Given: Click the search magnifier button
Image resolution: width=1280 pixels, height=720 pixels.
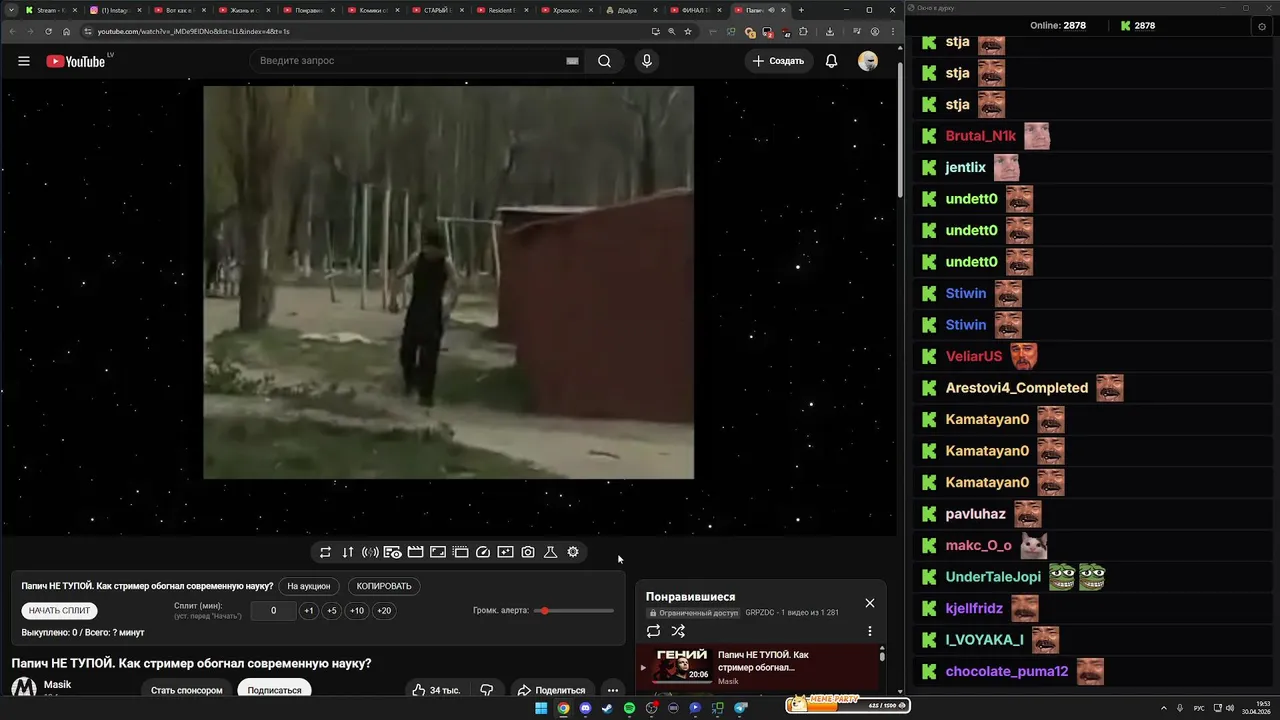Looking at the screenshot, I should coord(604,61).
